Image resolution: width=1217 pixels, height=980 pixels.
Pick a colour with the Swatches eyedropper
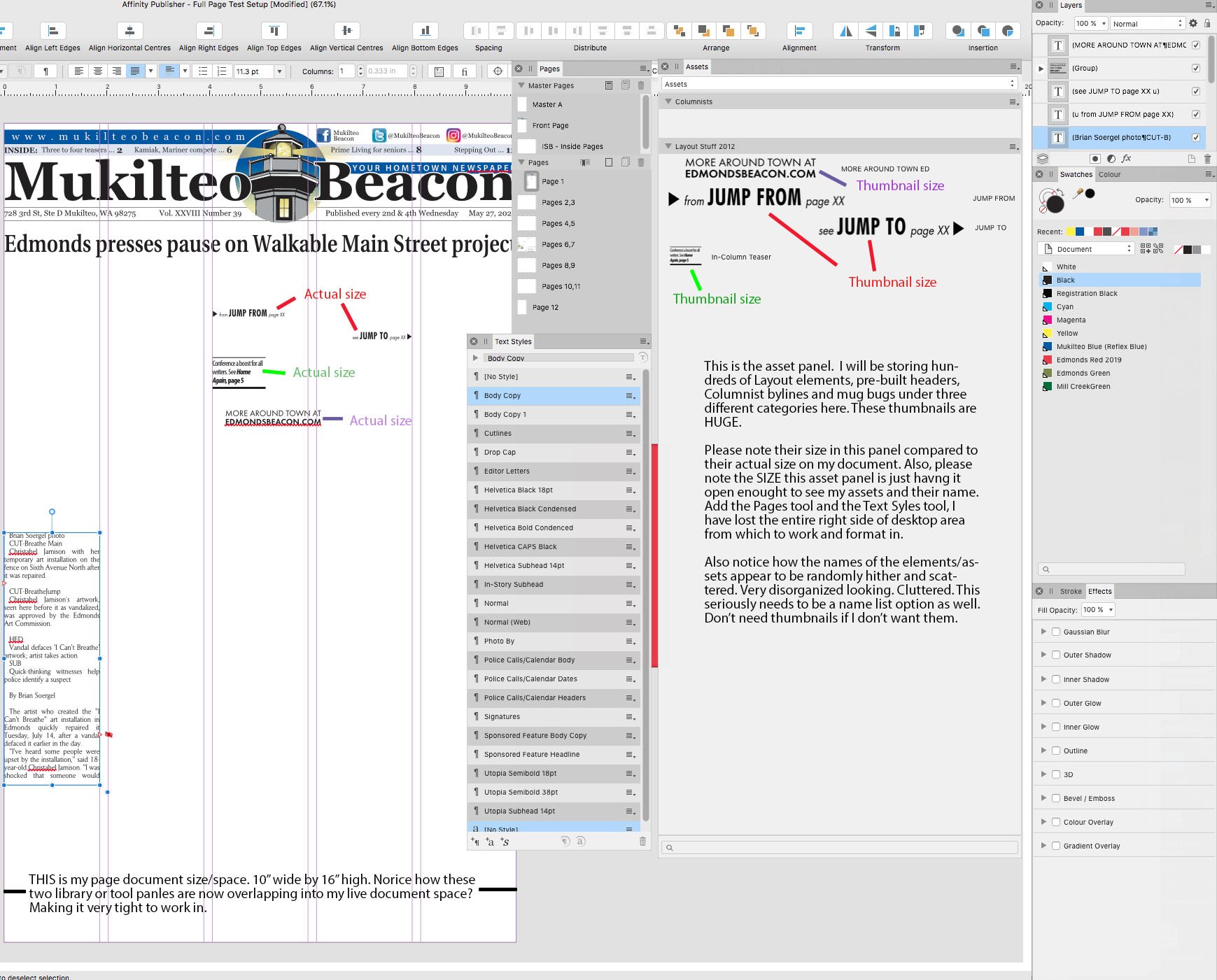click(x=1078, y=194)
